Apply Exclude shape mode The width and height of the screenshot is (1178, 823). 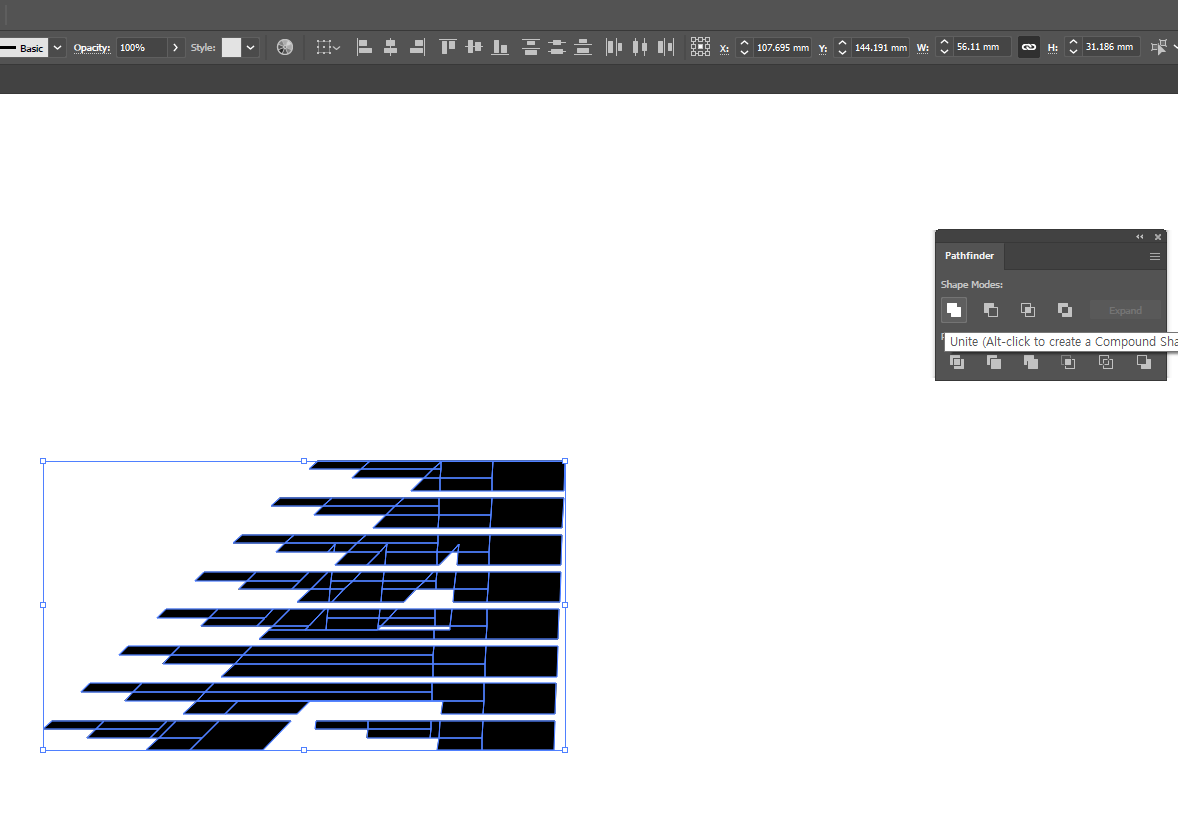(1065, 310)
